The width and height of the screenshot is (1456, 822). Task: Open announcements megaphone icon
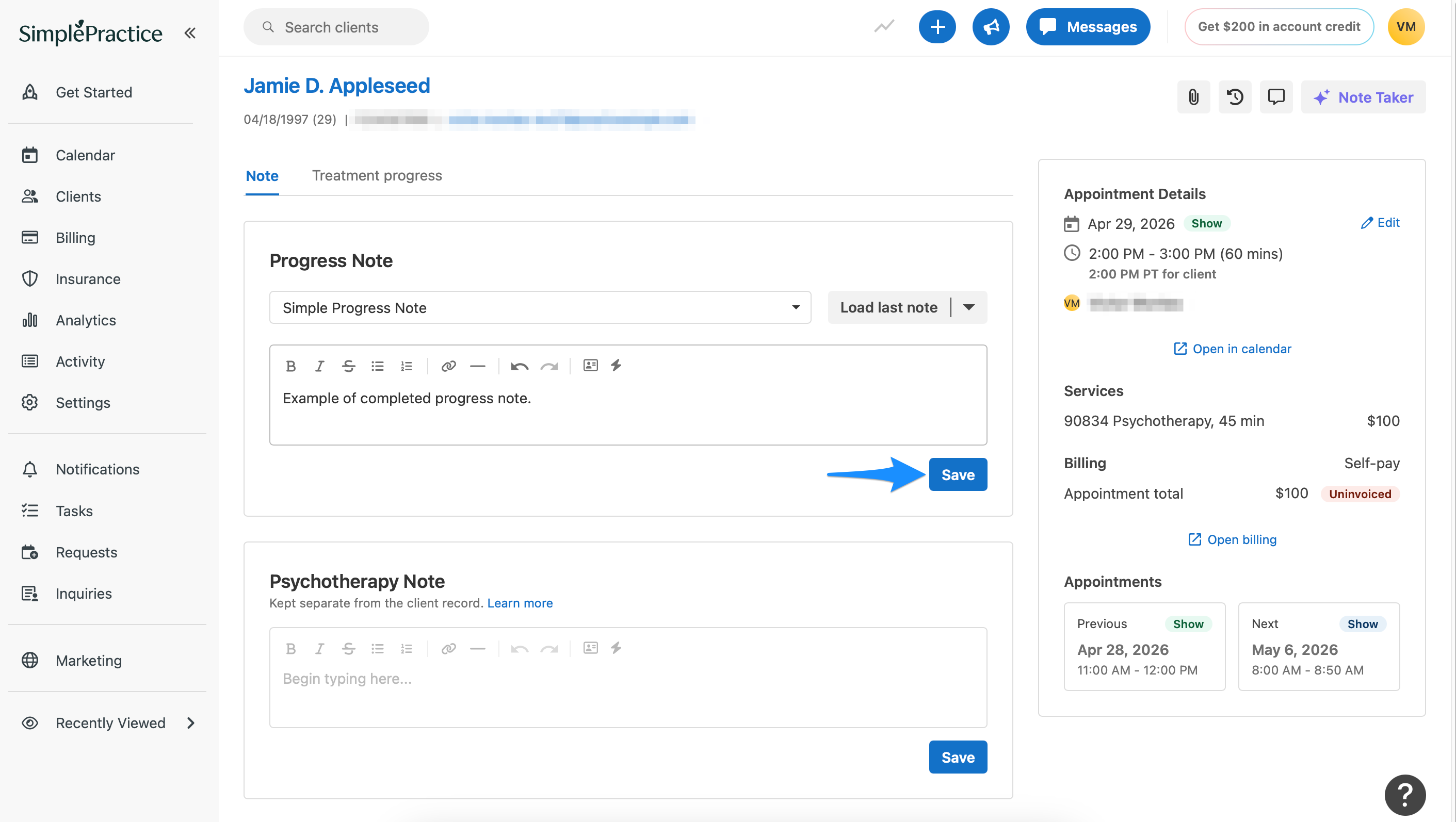(x=991, y=26)
